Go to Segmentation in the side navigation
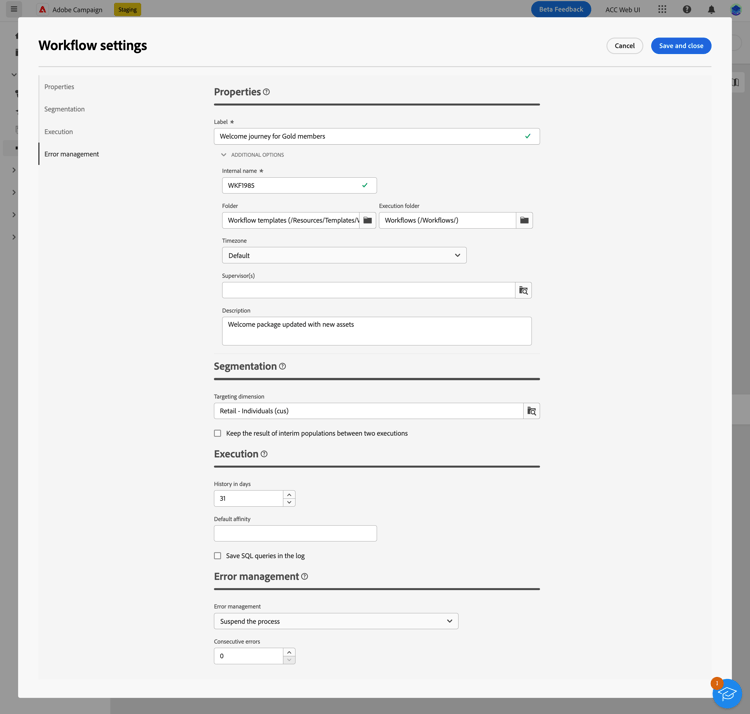Screen dimensions: 750x714 [x=65, y=109]
